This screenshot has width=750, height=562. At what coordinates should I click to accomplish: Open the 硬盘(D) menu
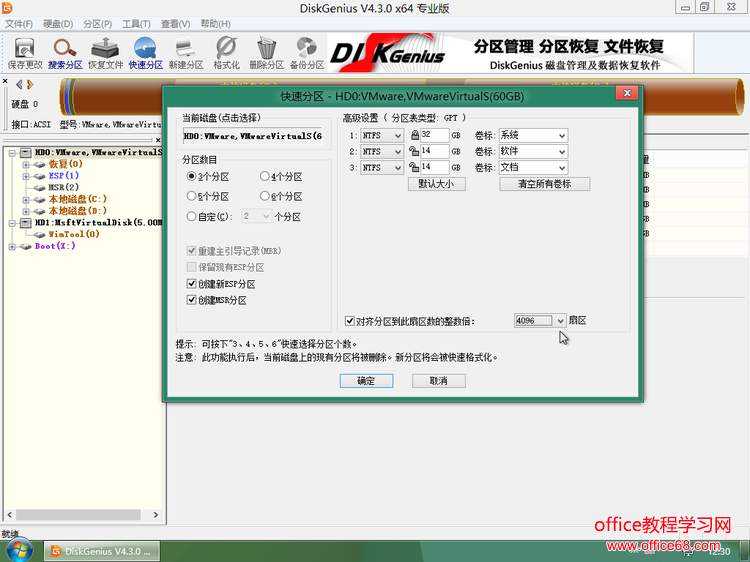click(58, 24)
